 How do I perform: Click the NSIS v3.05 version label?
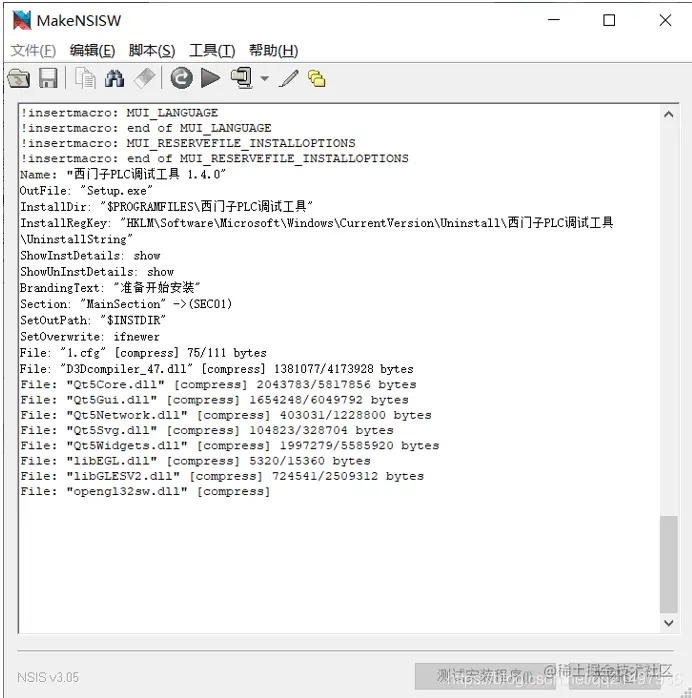pos(48,677)
